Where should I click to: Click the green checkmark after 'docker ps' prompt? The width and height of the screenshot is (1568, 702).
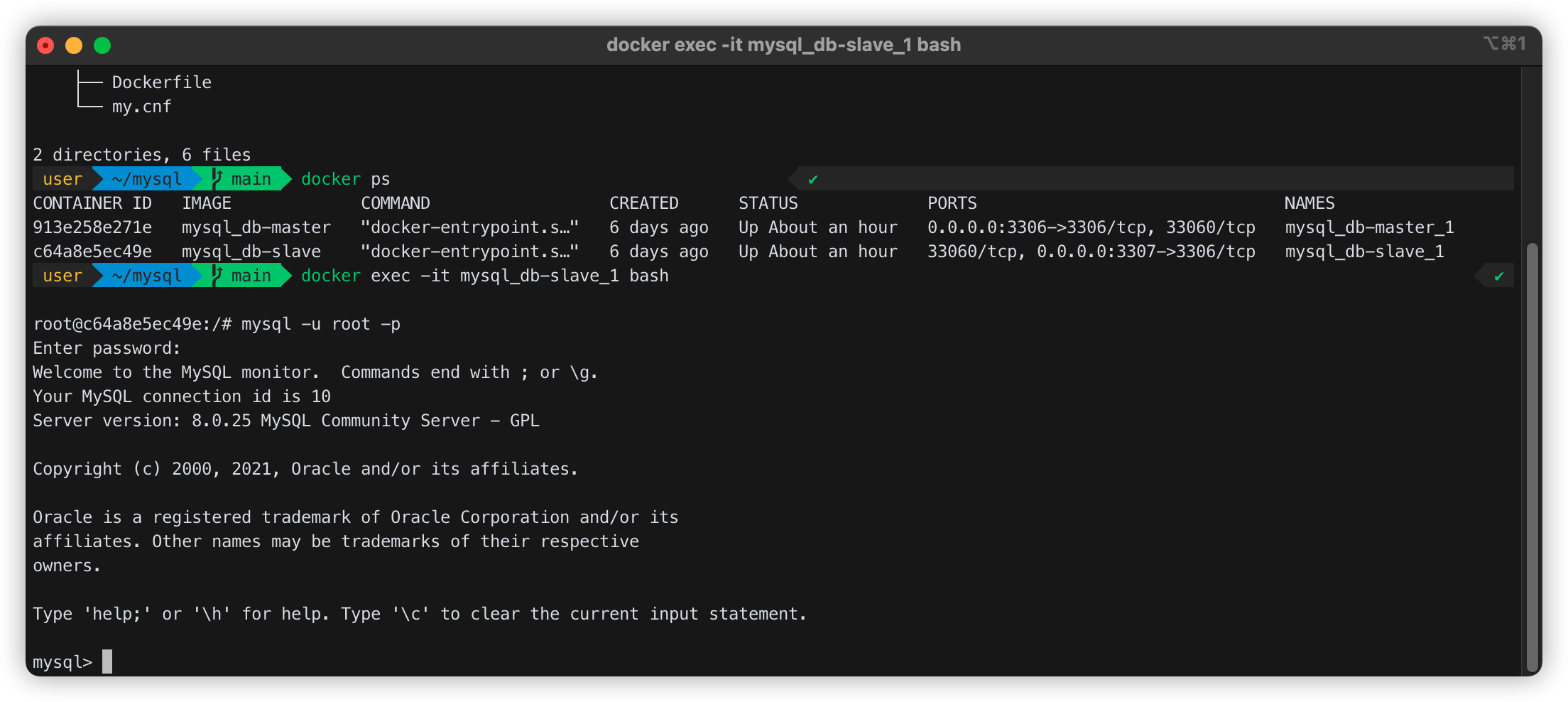[813, 180]
